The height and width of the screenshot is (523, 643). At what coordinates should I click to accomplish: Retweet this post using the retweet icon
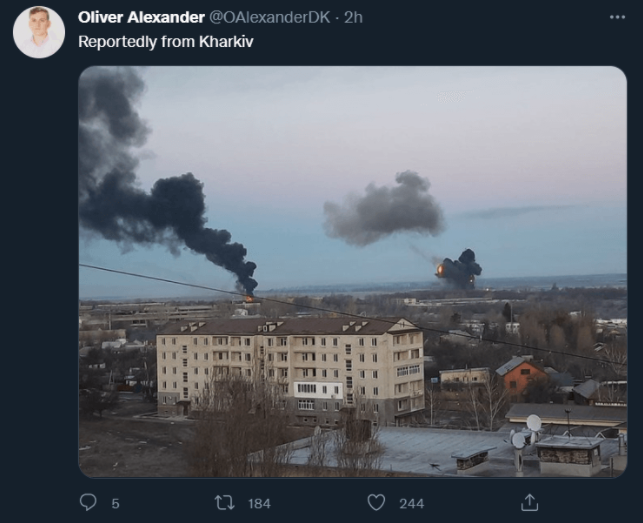click(225, 502)
